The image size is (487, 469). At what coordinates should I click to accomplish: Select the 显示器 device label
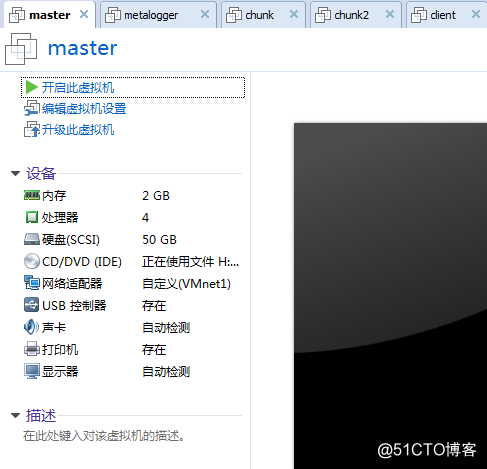click(x=60, y=372)
